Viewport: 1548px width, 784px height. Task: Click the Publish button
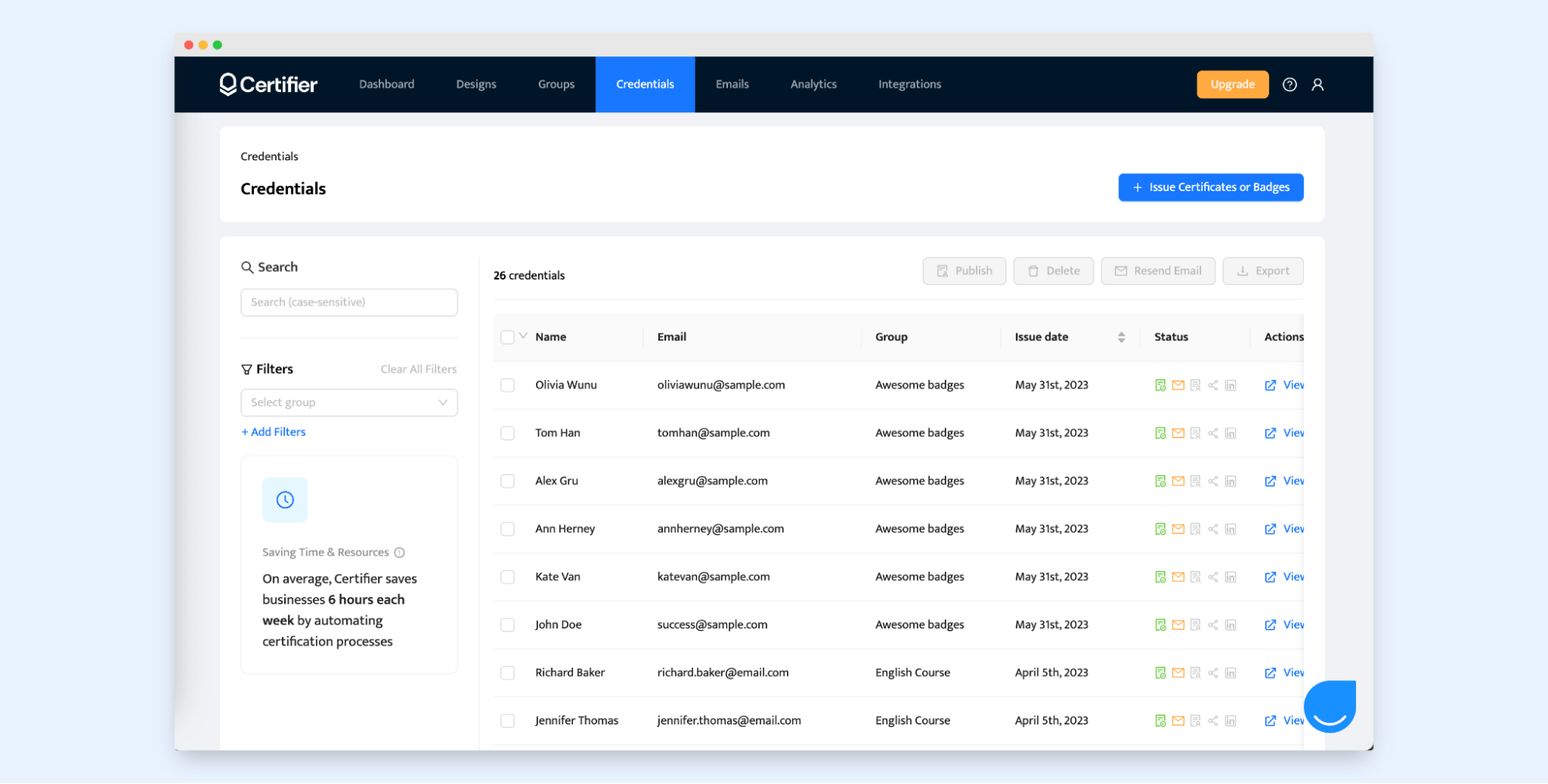(x=964, y=271)
